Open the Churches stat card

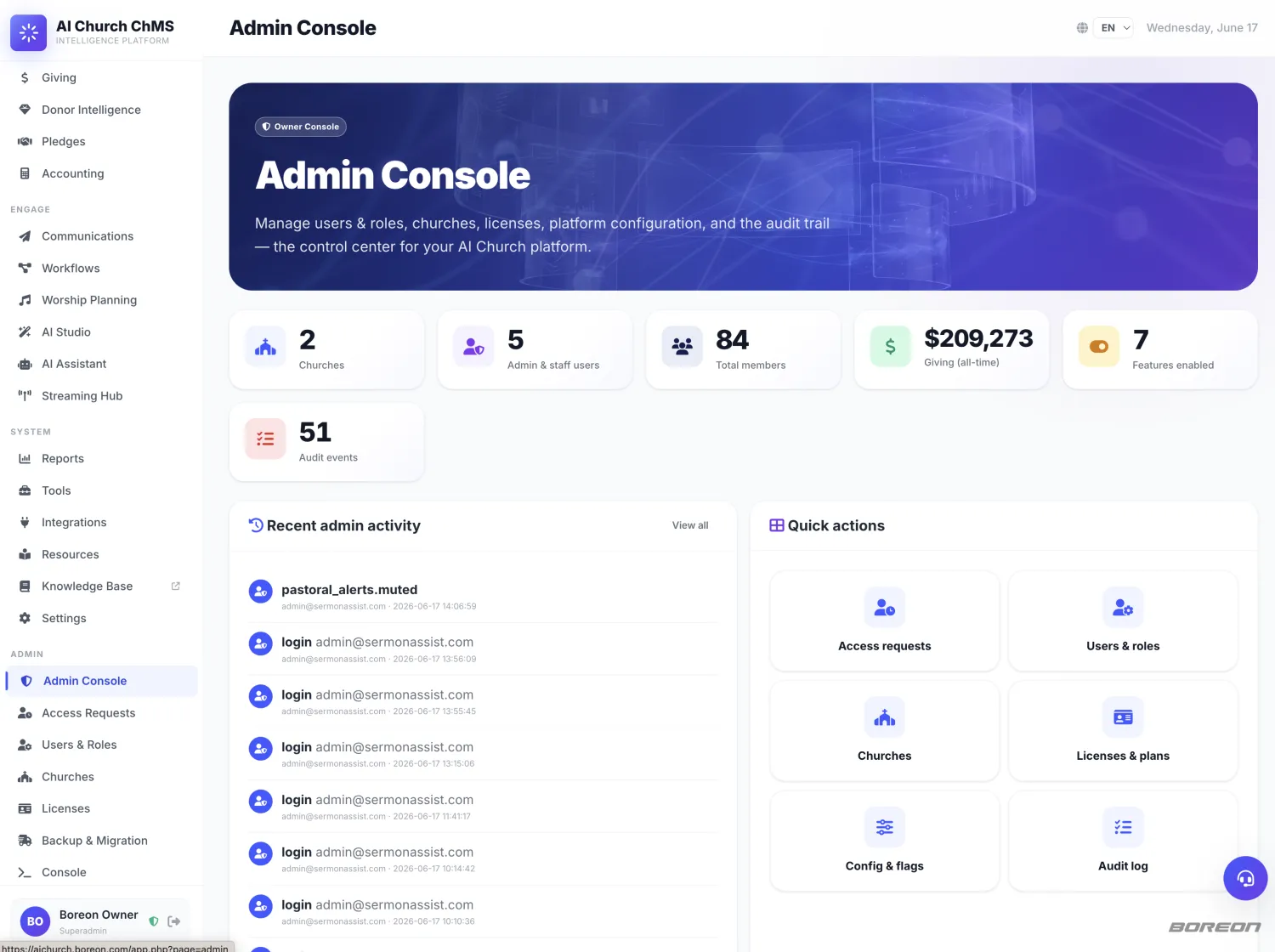(x=326, y=349)
